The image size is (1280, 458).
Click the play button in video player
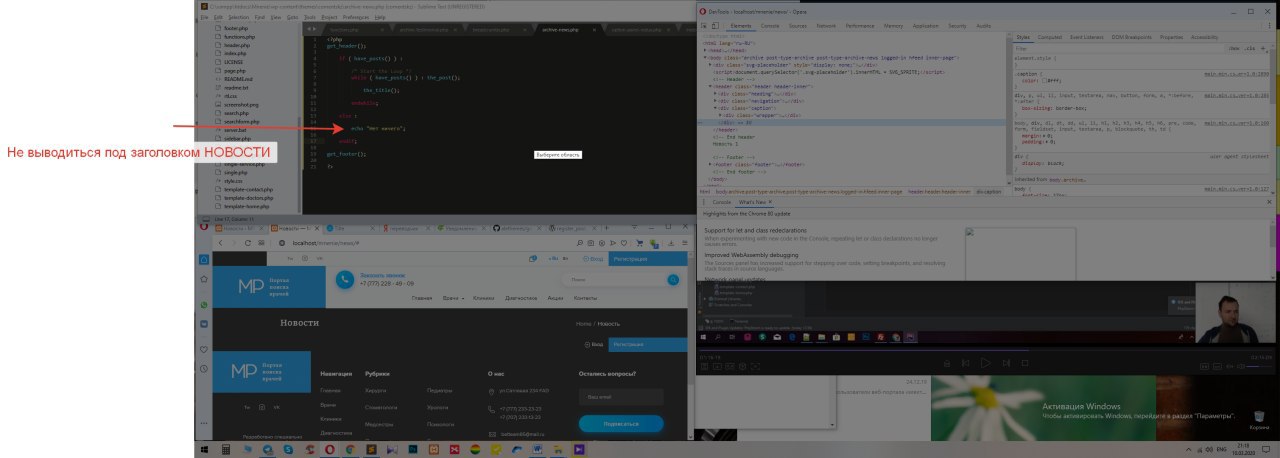pos(985,362)
